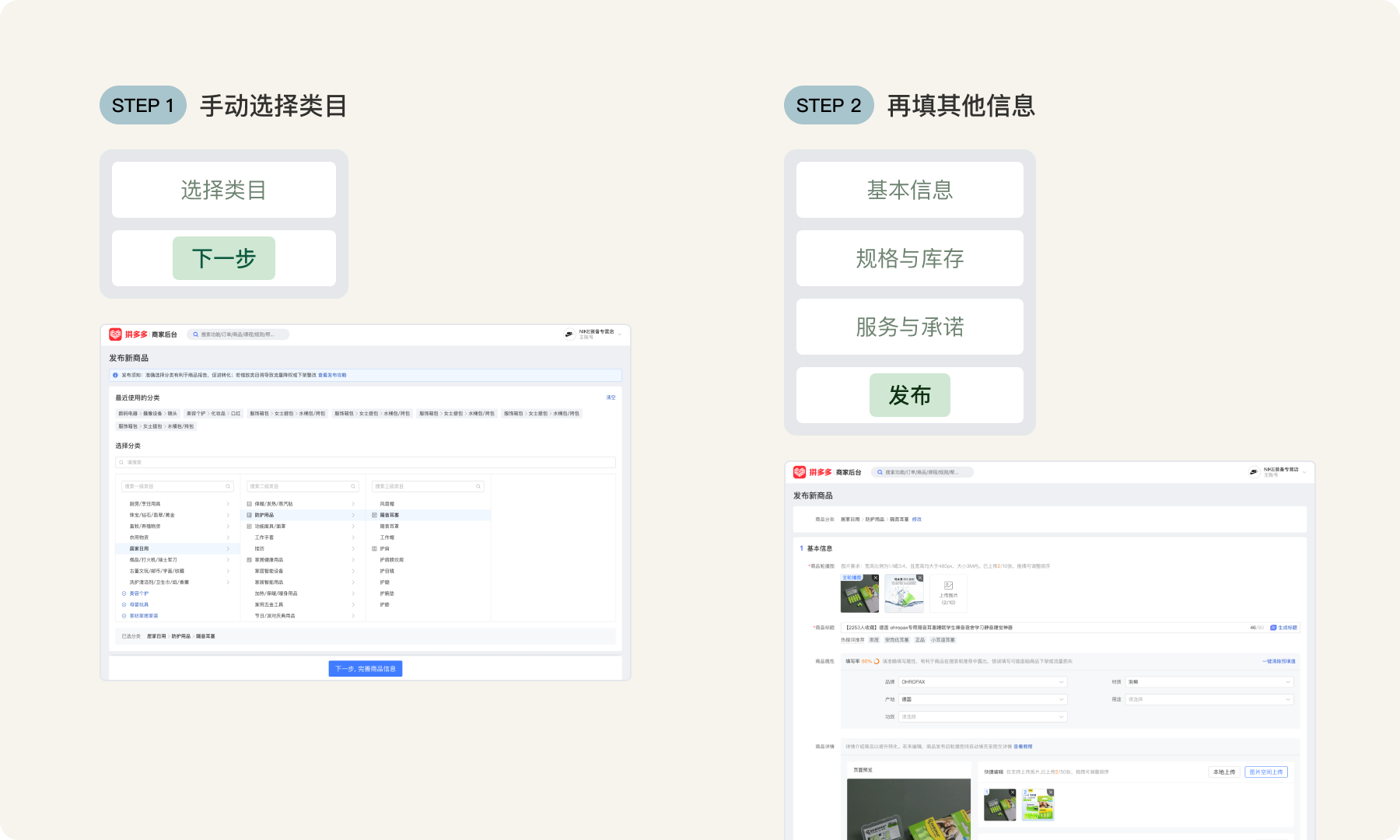Click NIKE store avatar in category selection screenshot
The height and width of the screenshot is (840, 1400).
pos(569,334)
